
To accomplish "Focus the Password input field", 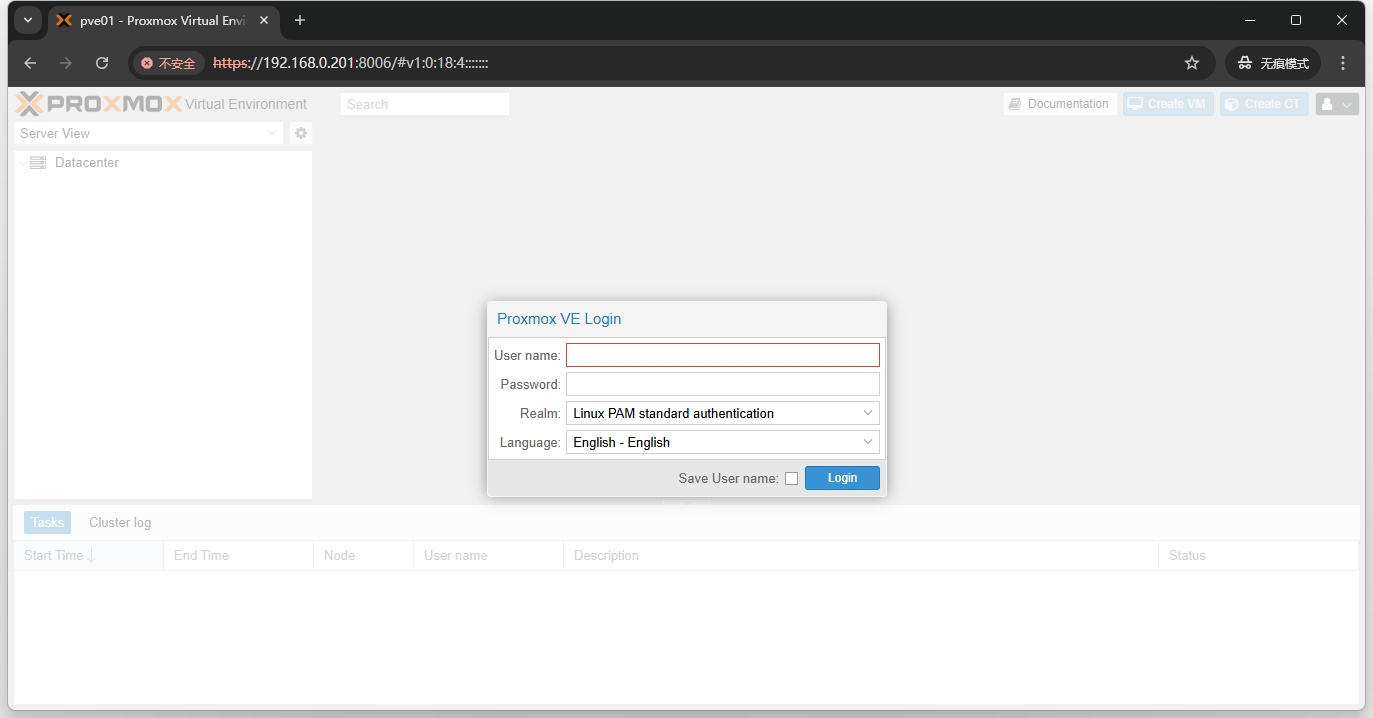I will tap(722, 384).
